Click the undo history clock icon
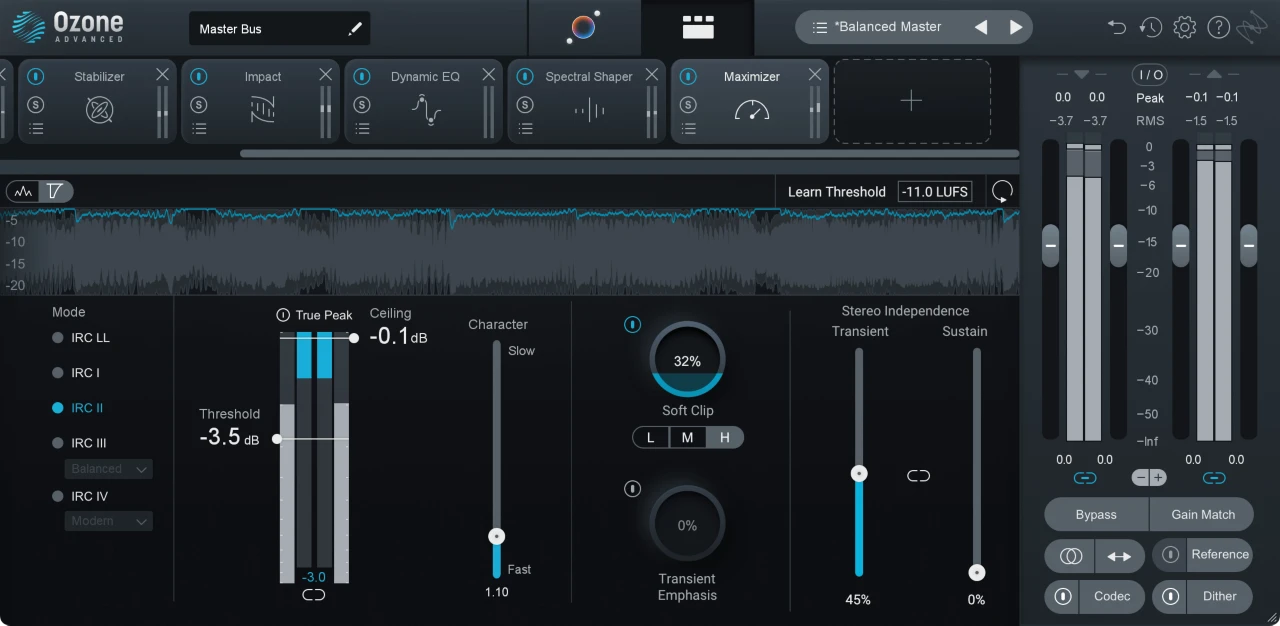This screenshot has height=626, width=1280. click(1151, 27)
